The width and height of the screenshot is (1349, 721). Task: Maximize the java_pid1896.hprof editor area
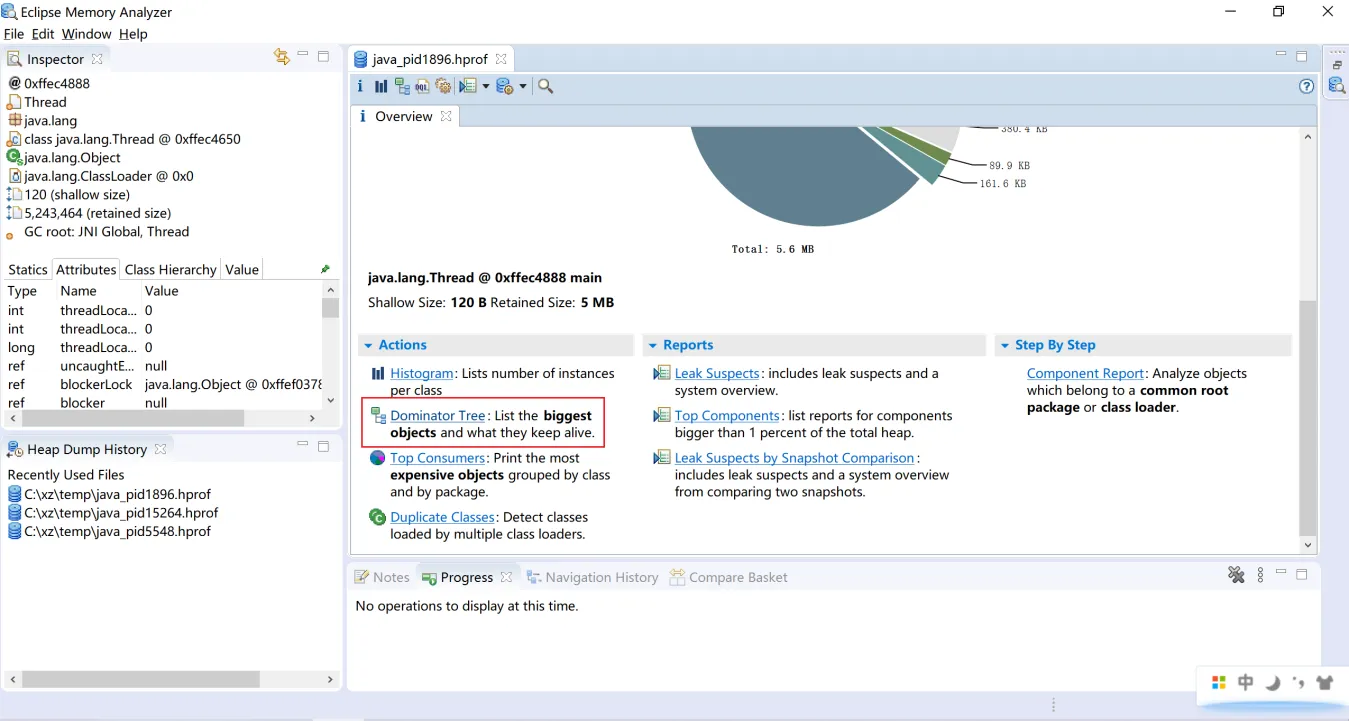click(1301, 56)
